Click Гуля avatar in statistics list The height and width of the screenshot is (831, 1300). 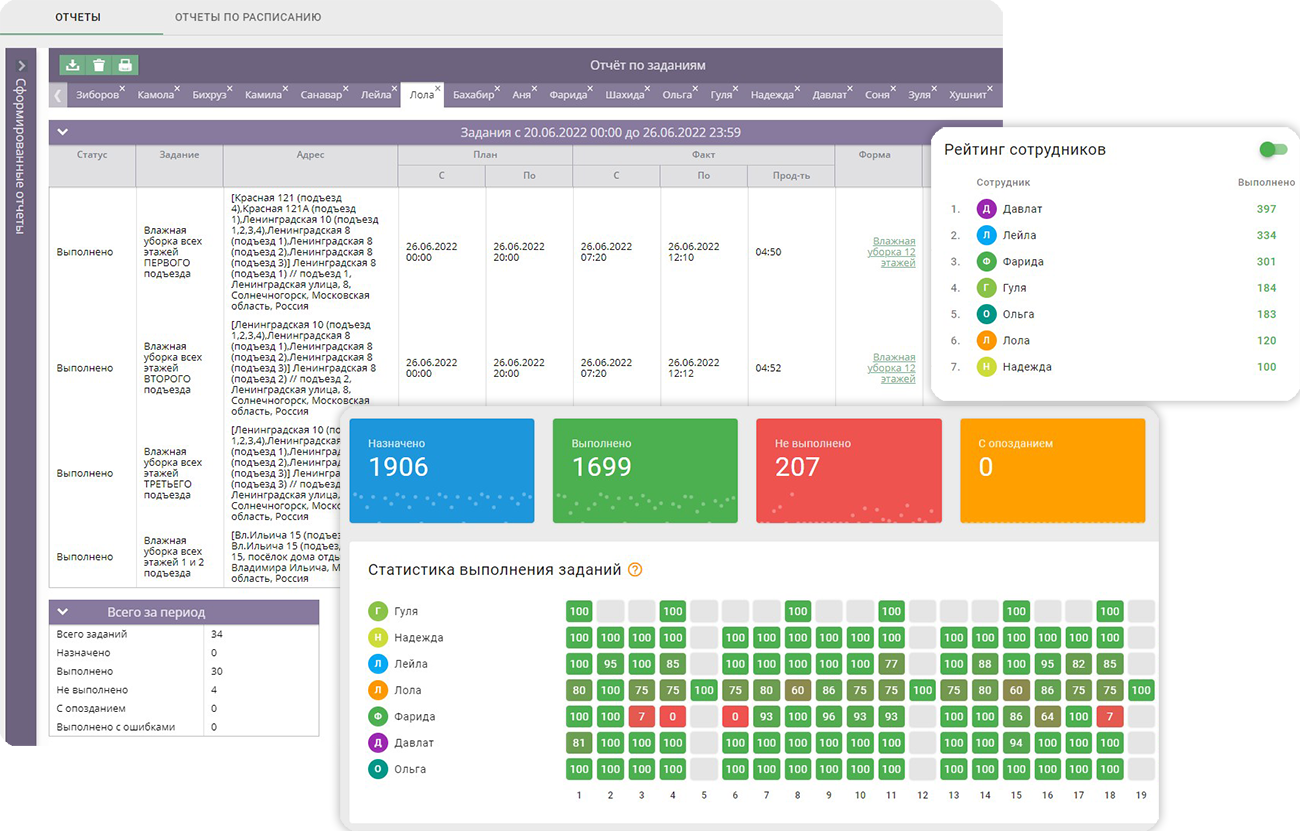[378, 611]
